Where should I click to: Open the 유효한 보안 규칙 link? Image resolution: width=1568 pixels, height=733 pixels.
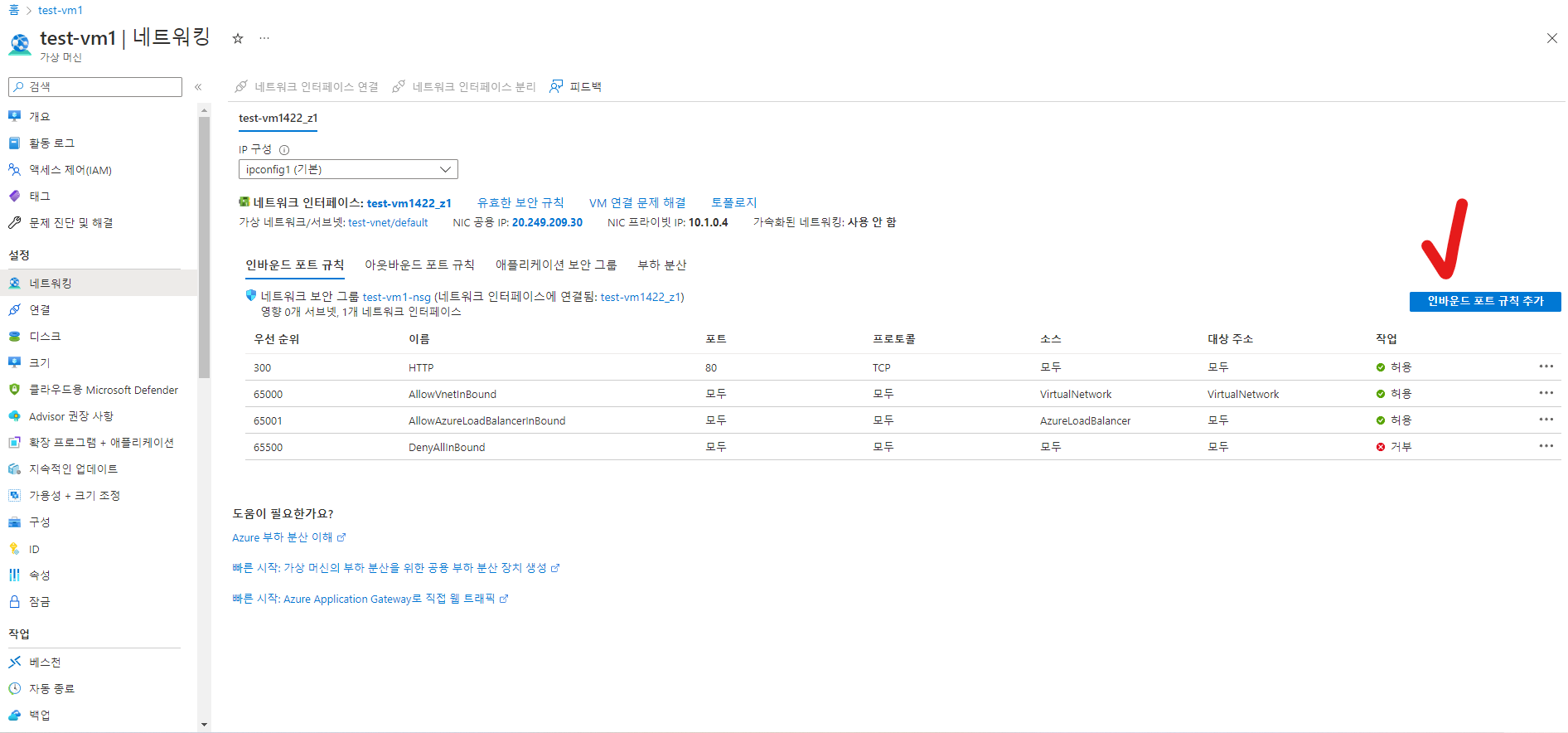pyautogui.click(x=520, y=202)
